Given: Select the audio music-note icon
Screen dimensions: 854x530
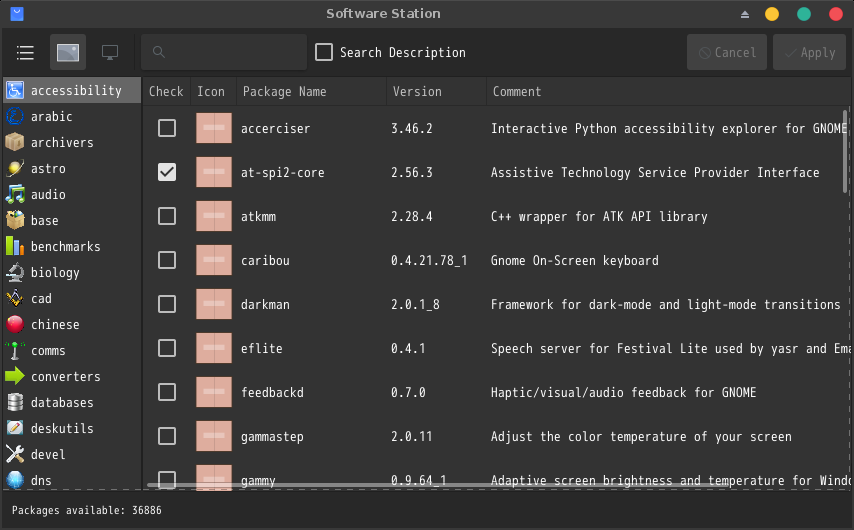Looking at the screenshot, I should point(15,194).
